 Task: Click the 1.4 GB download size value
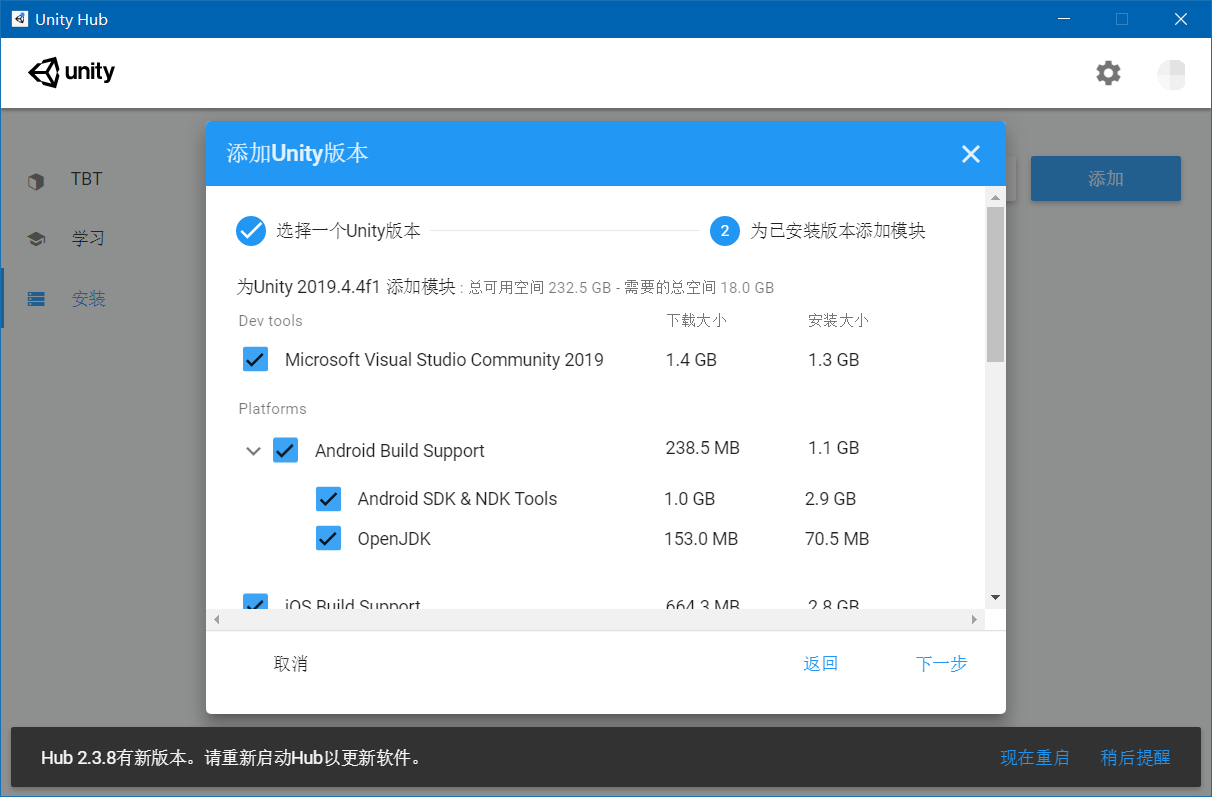point(691,360)
